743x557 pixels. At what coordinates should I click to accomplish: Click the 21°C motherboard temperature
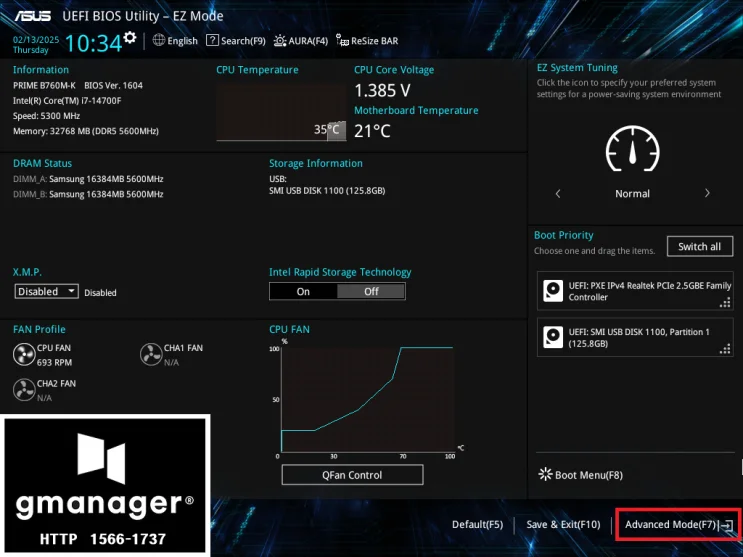point(372,131)
